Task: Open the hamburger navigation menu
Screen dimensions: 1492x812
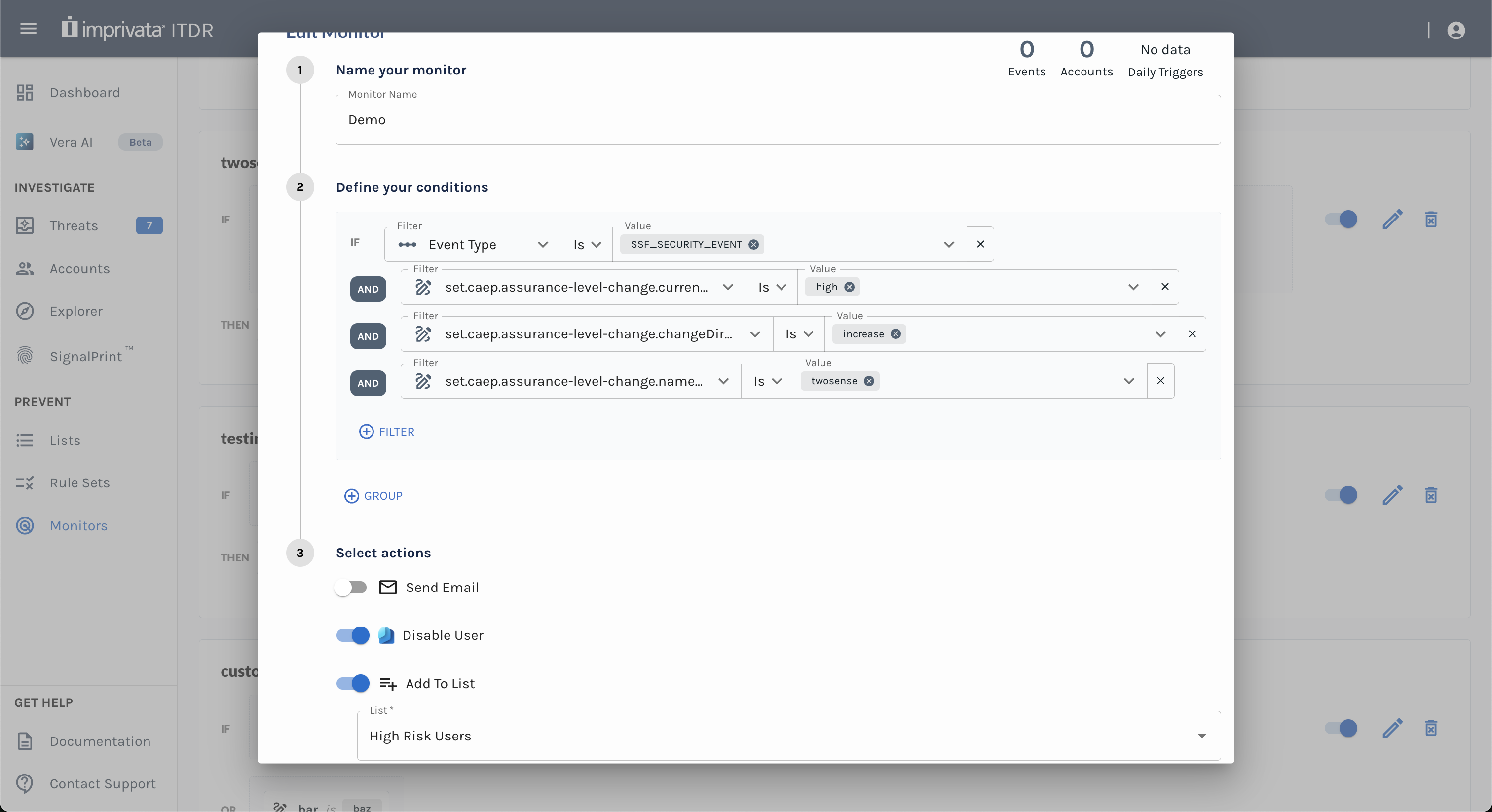Action: tap(28, 29)
